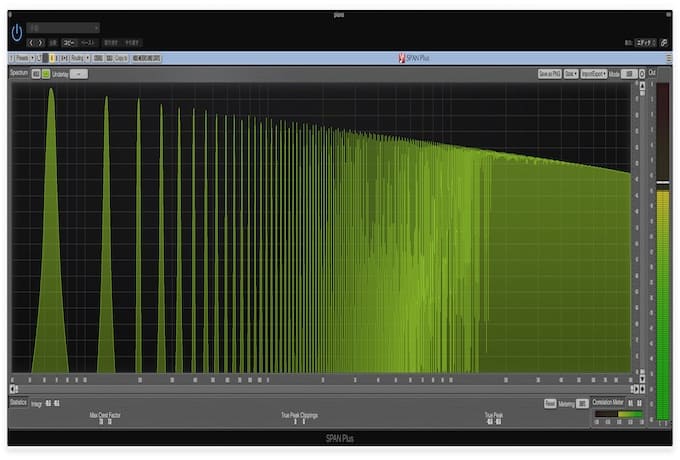Go to the next preset with right arrow
The image size is (680, 460).
coord(40,43)
